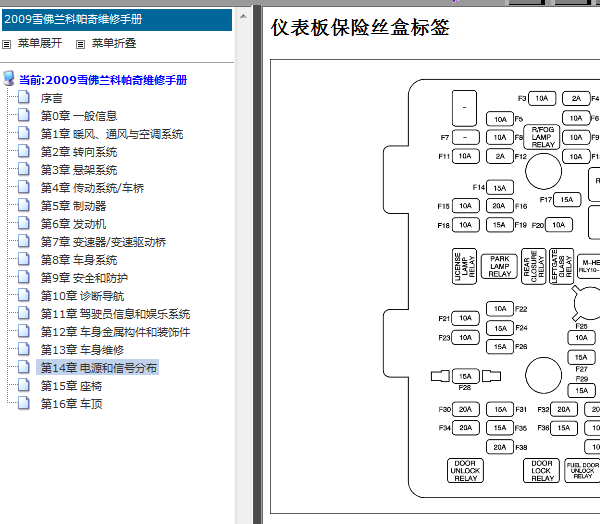600x524 pixels.
Task: Open the 序言 preface entry
Action: [x=52, y=98]
